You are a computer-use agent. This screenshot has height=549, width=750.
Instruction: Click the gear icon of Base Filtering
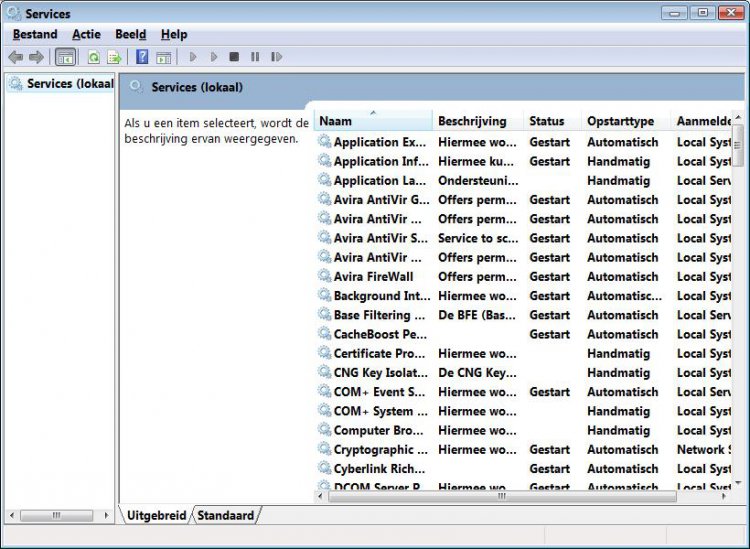[x=325, y=314]
